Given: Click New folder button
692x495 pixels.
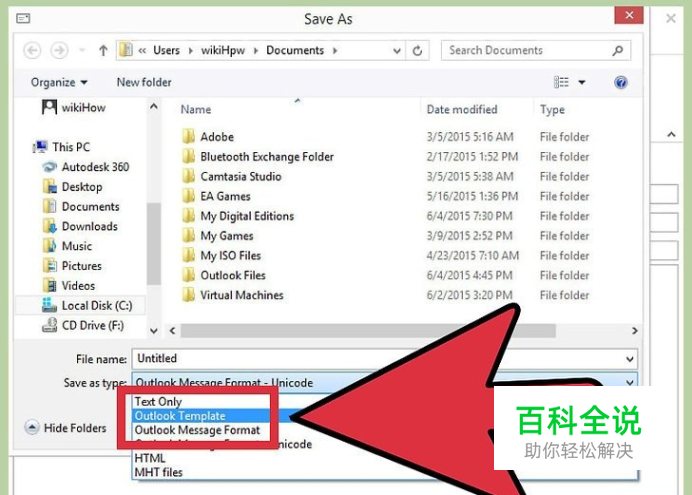Looking at the screenshot, I should click(144, 82).
